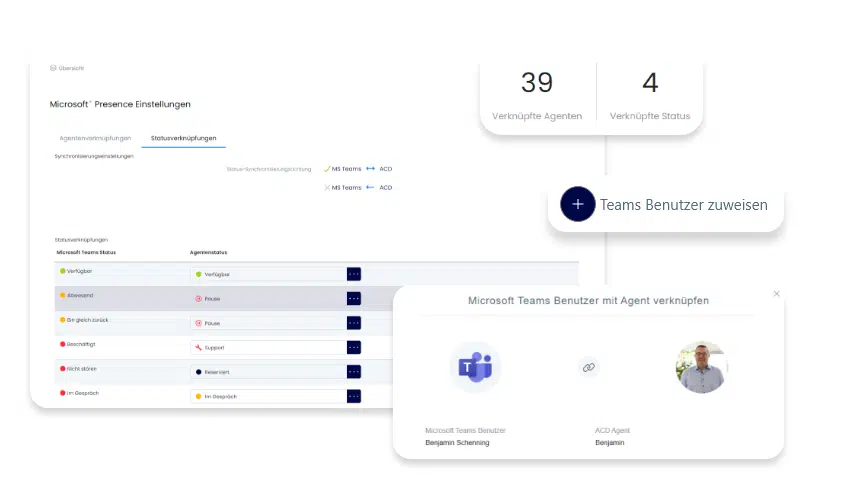The image size is (852, 478).
Task: Click the Teams Benutzer zuweisen button label
Action: (x=683, y=205)
